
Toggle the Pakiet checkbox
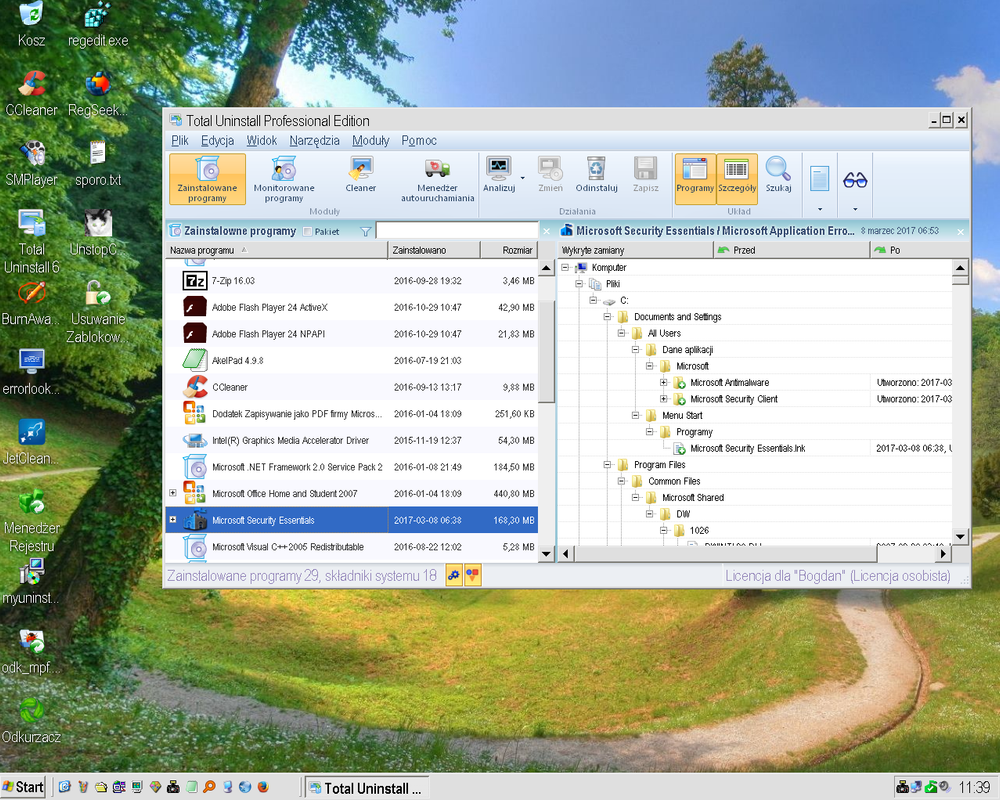click(307, 232)
